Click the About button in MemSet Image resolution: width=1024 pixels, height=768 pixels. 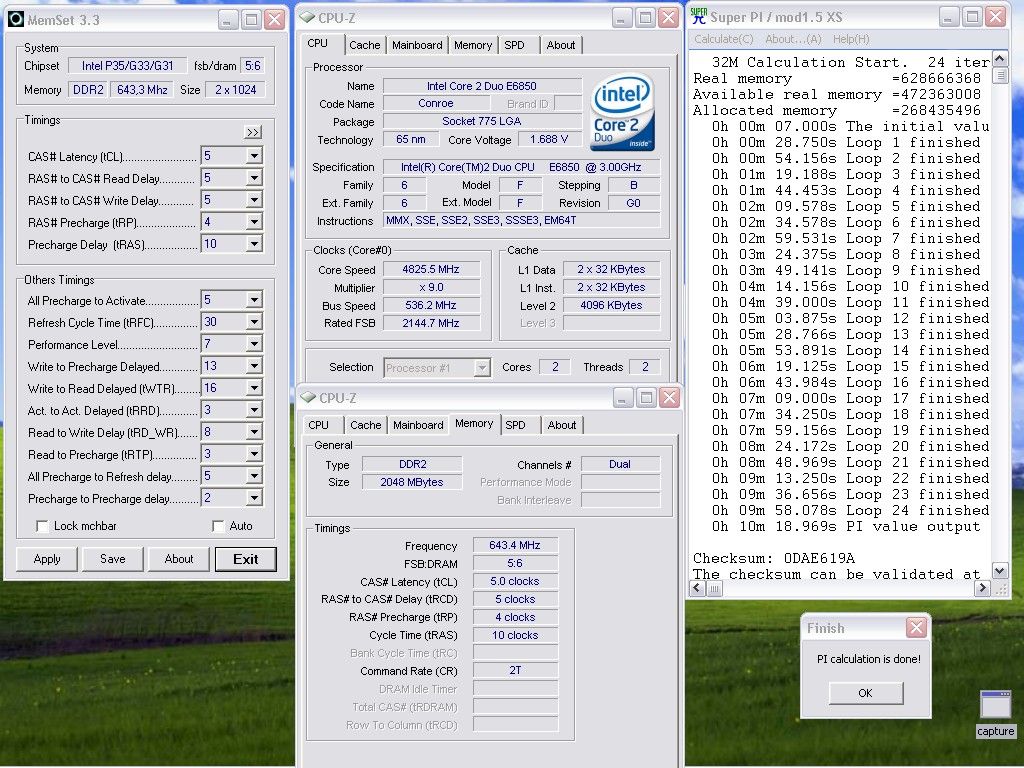179,559
